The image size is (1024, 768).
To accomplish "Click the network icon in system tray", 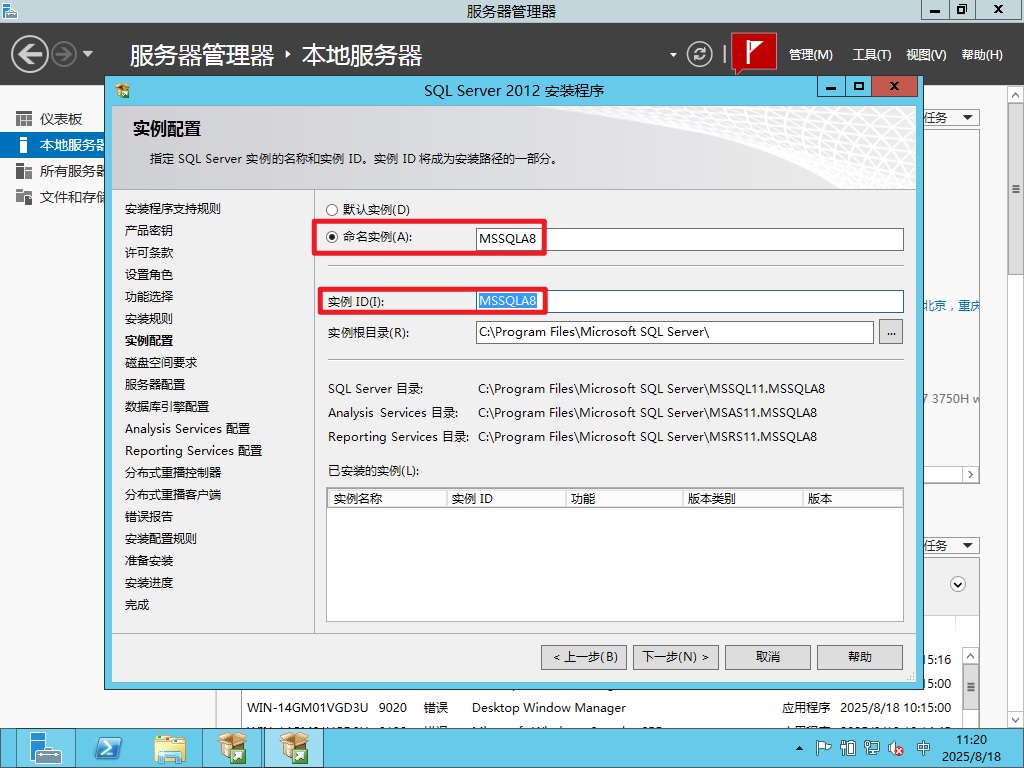I will pyautogui.click(x=872, y=748).
